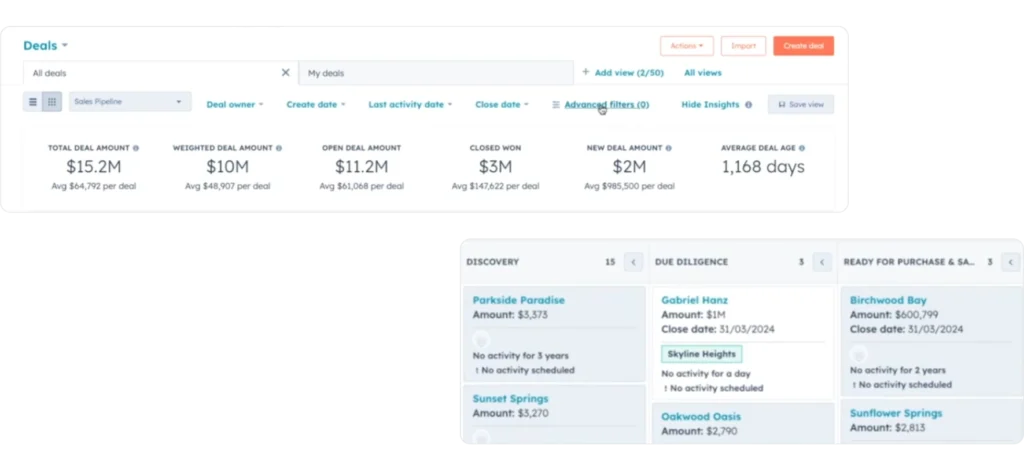Open the Actions menu
Viewport: 1024px width, 453px height.
click(x=686, y=46)
